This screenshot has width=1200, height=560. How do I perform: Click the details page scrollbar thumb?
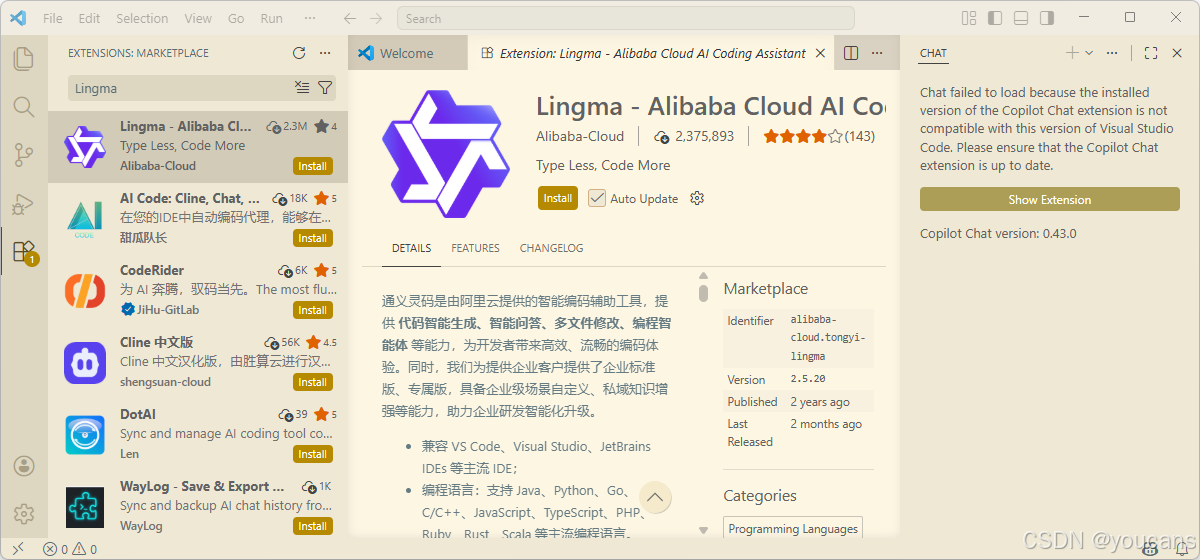click(703, 293)
